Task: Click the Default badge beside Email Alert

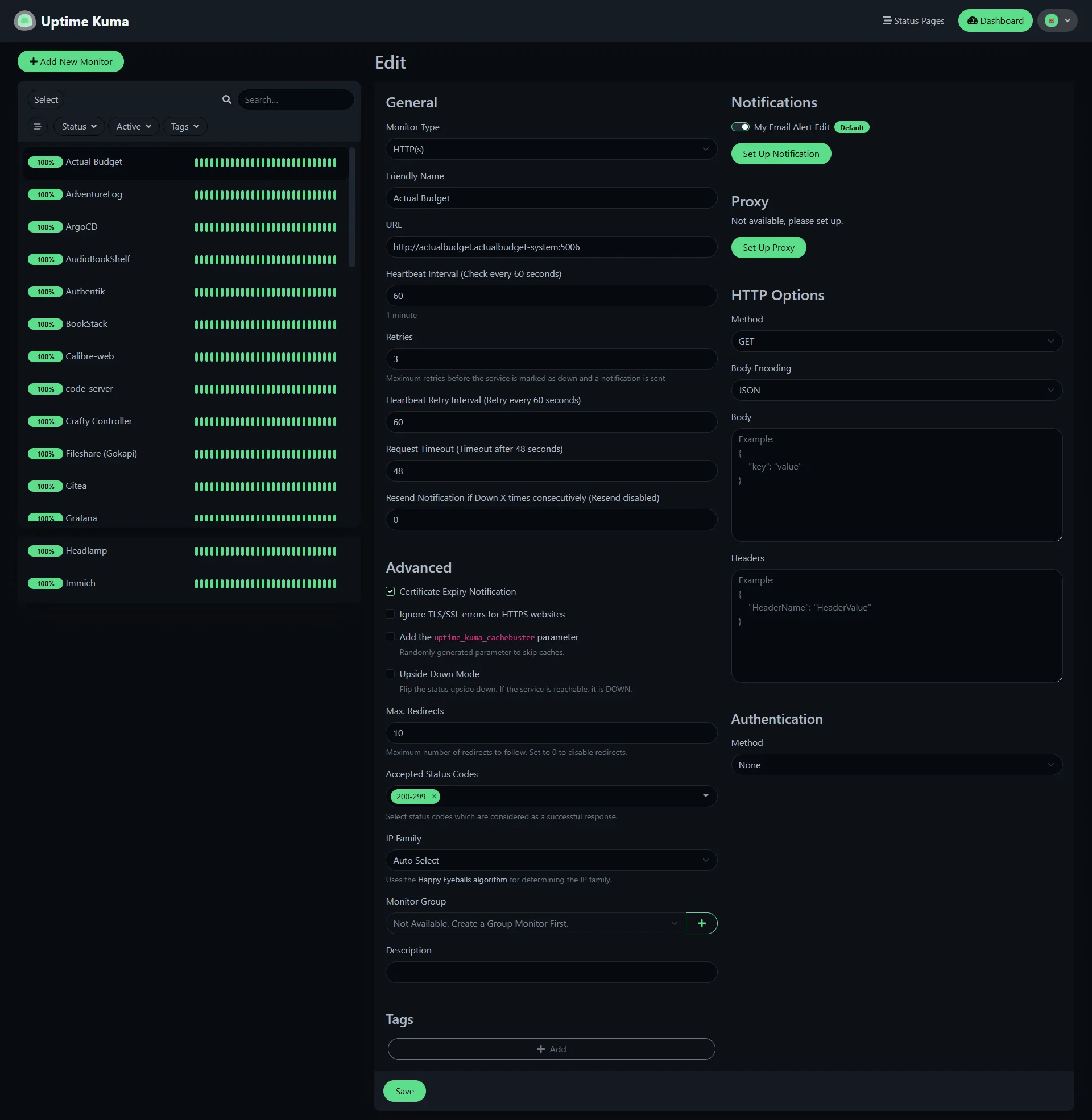Action: pyautogui.click(x=851, y=128)
